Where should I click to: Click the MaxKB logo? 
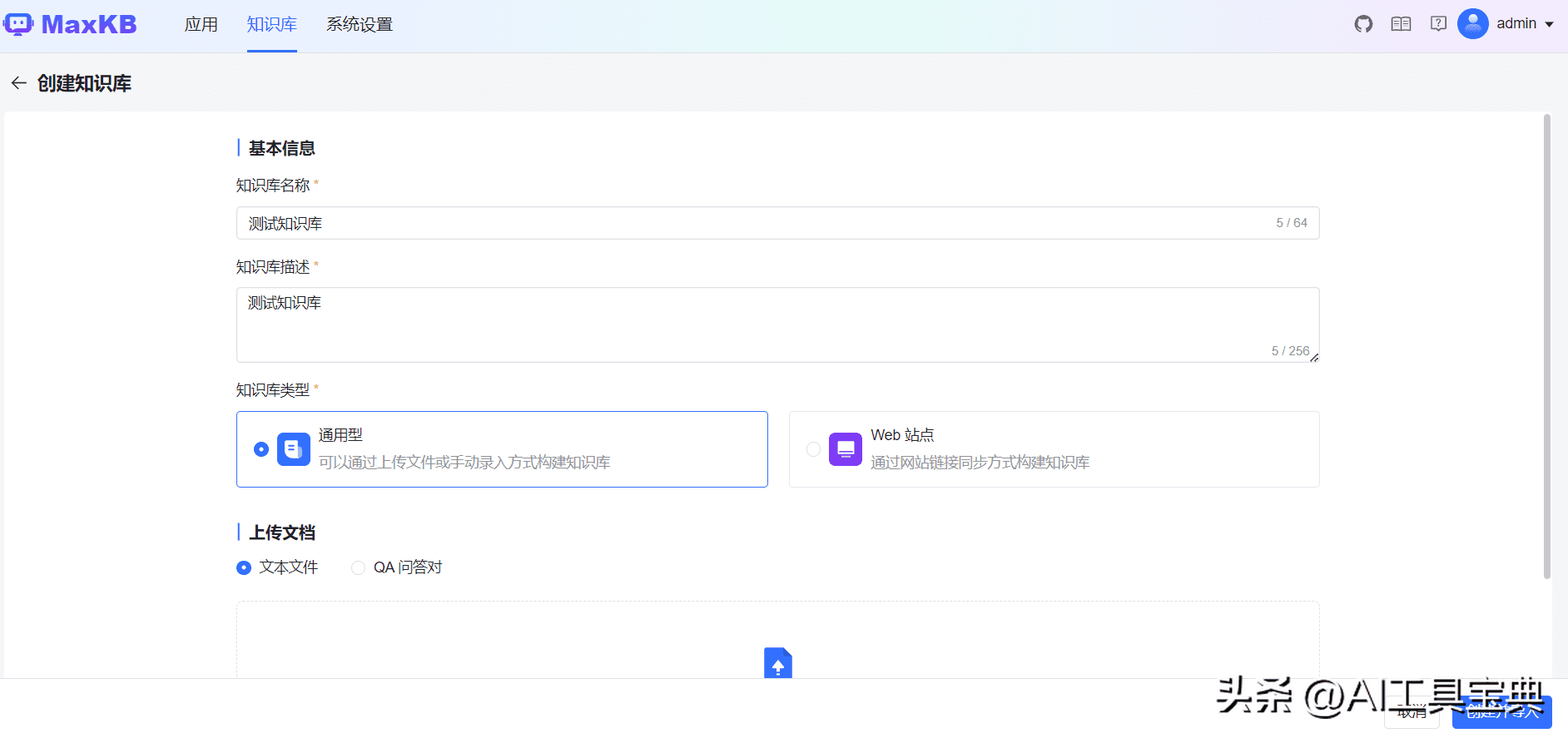pyautogui.click(x=70, y=24)
